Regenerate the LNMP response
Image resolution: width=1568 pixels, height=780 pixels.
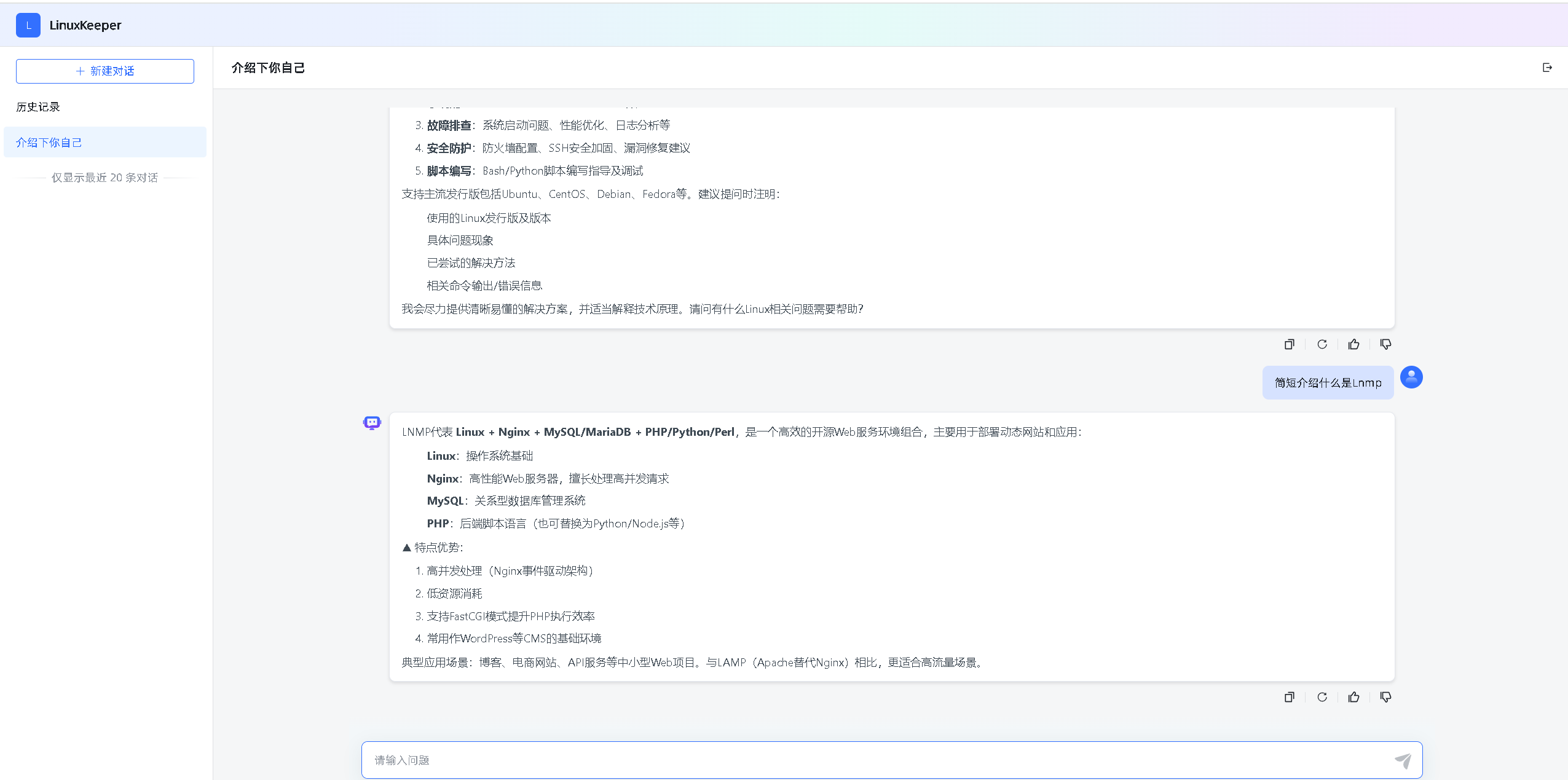point(1322,696)
